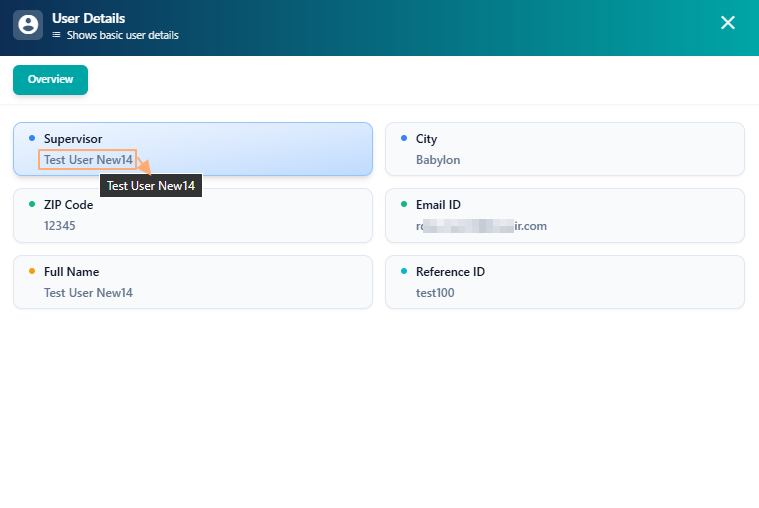The width and height of the screenshot is (759, 508).
Task: Click 'Test User New14' under Full Name
Action: click(x=88, y=293)
